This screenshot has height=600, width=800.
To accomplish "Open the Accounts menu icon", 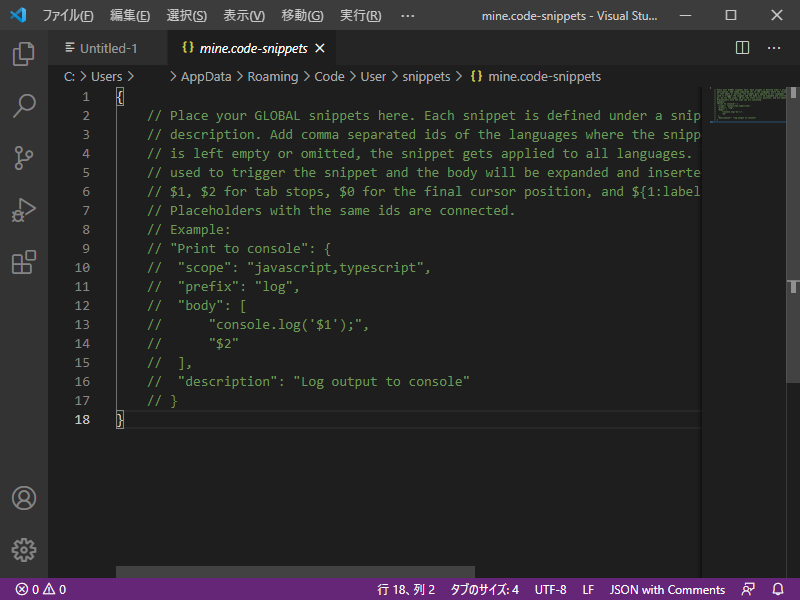I will (23, 498).
